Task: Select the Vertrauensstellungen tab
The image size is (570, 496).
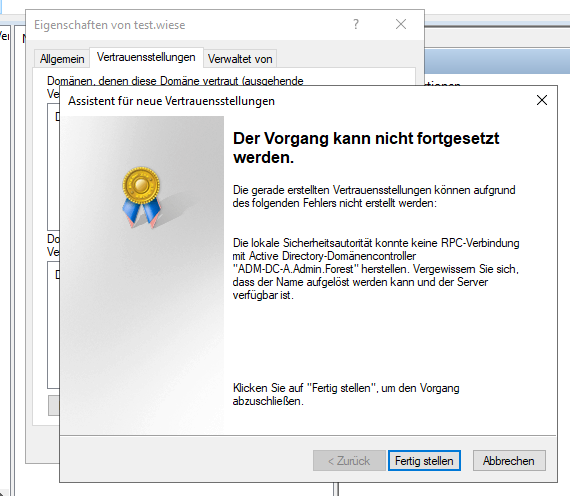Action: tap(146, 57)
